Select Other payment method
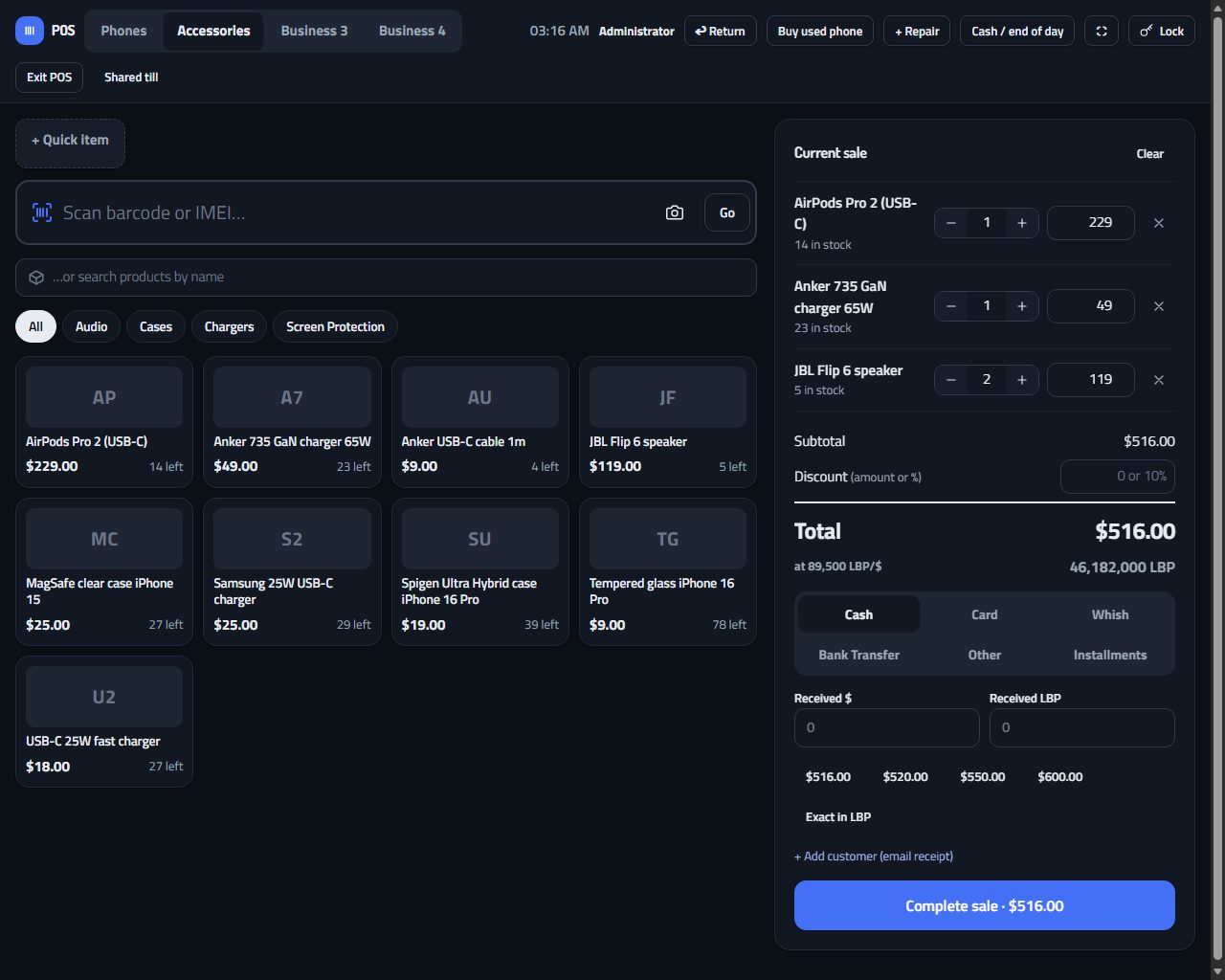The image size is (1225, 980). click(x=984, y=655)
